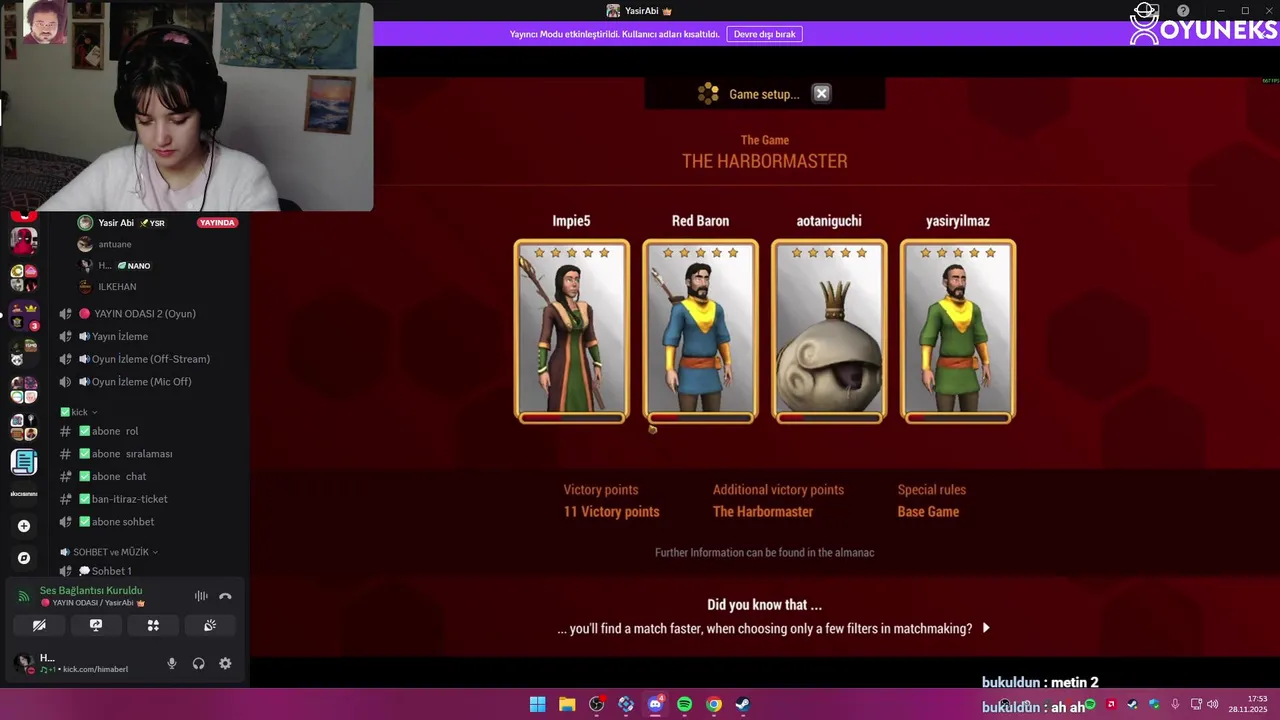Click antuane user in voice channel
The image size is (1280, 720).
(x=115, y=244)
